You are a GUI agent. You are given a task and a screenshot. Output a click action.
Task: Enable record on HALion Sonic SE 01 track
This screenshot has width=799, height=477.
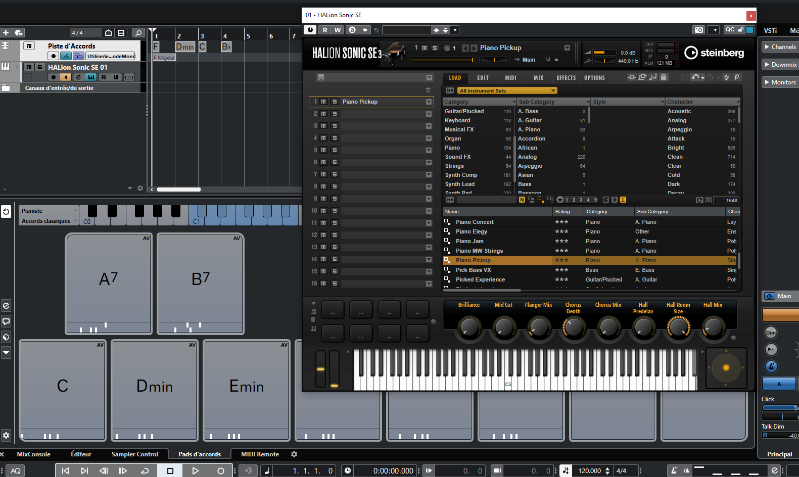click(53, 77)
